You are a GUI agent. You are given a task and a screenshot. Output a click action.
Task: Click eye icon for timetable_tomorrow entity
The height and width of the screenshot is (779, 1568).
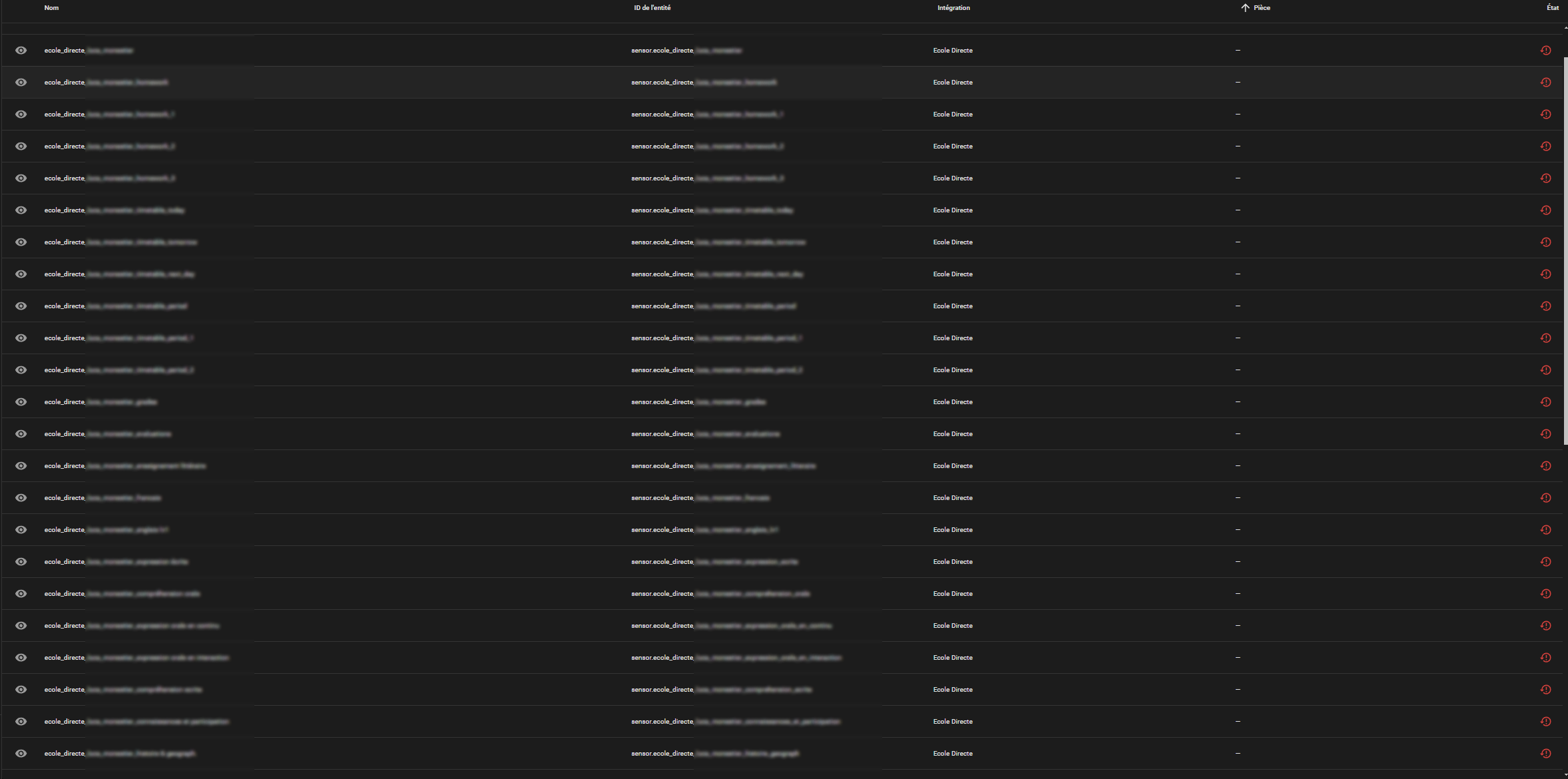(21, 242)
